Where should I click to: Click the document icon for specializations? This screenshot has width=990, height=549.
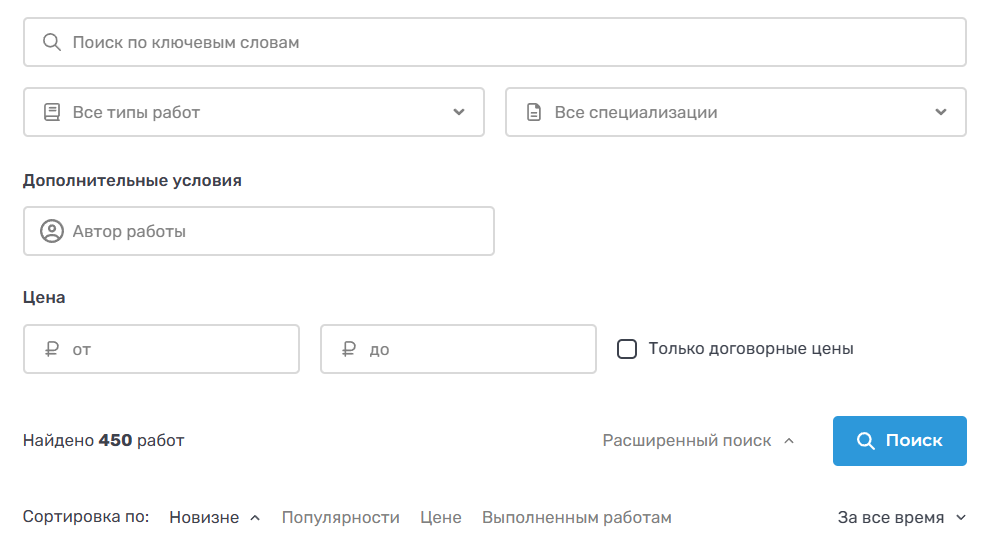tap(534, 112)
